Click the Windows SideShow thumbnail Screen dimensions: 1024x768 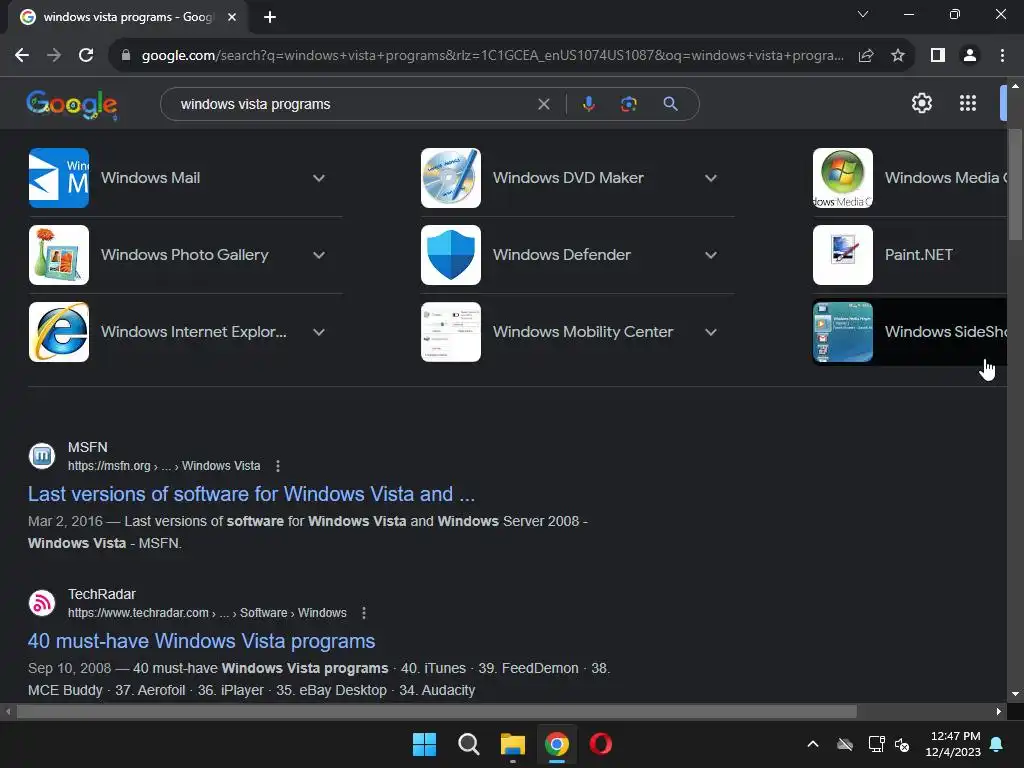coord(842,332)
